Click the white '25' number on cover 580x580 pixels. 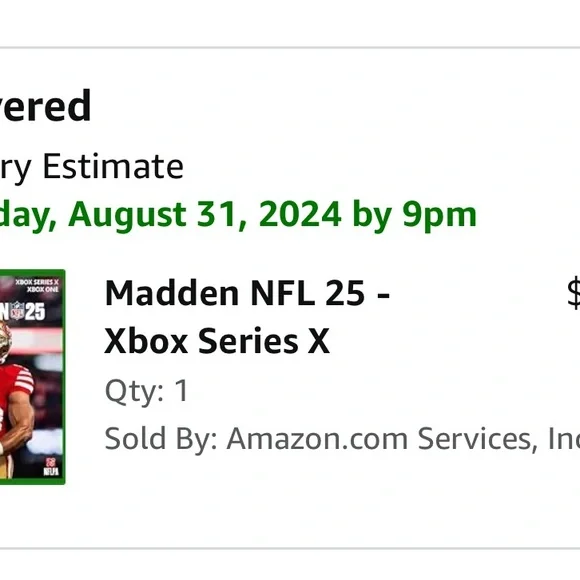point(35,311)
